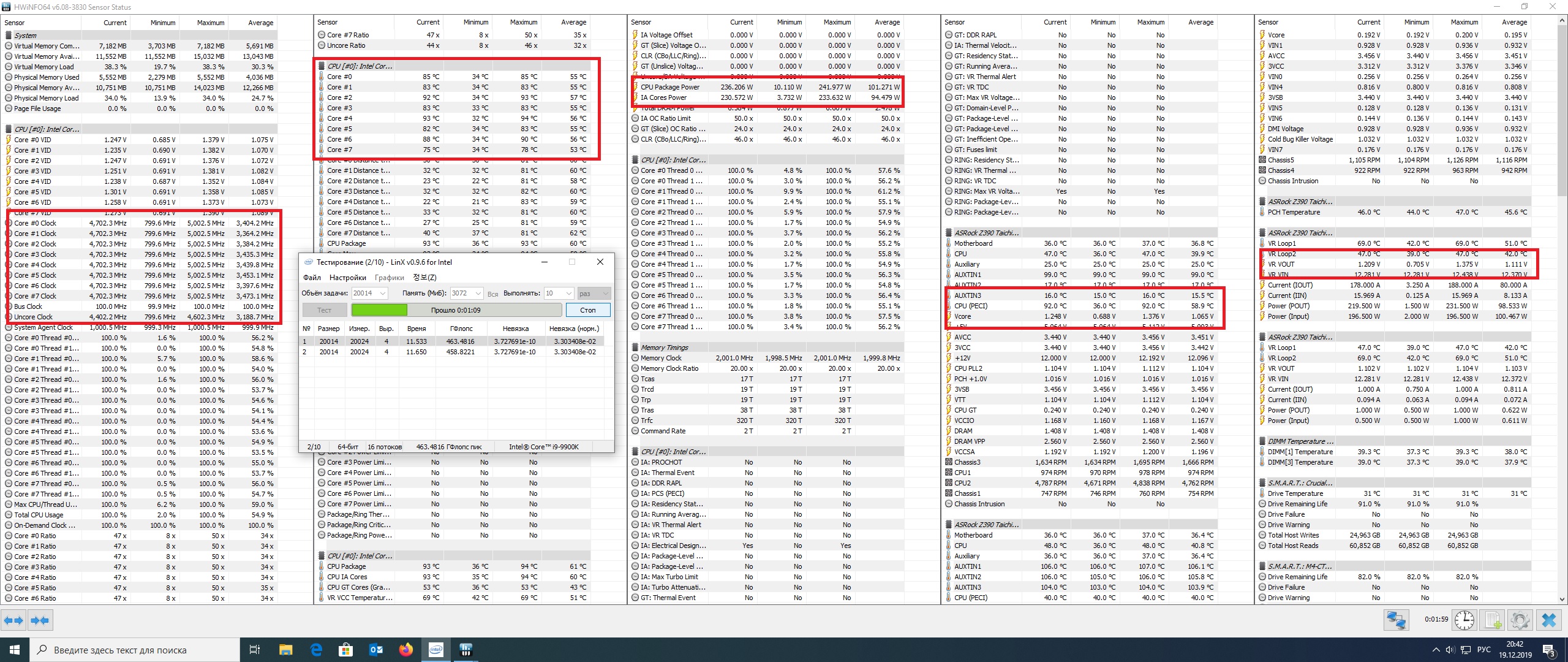Open the Файл menu in LinX
Screen dimensions: 1568x662
312,278
